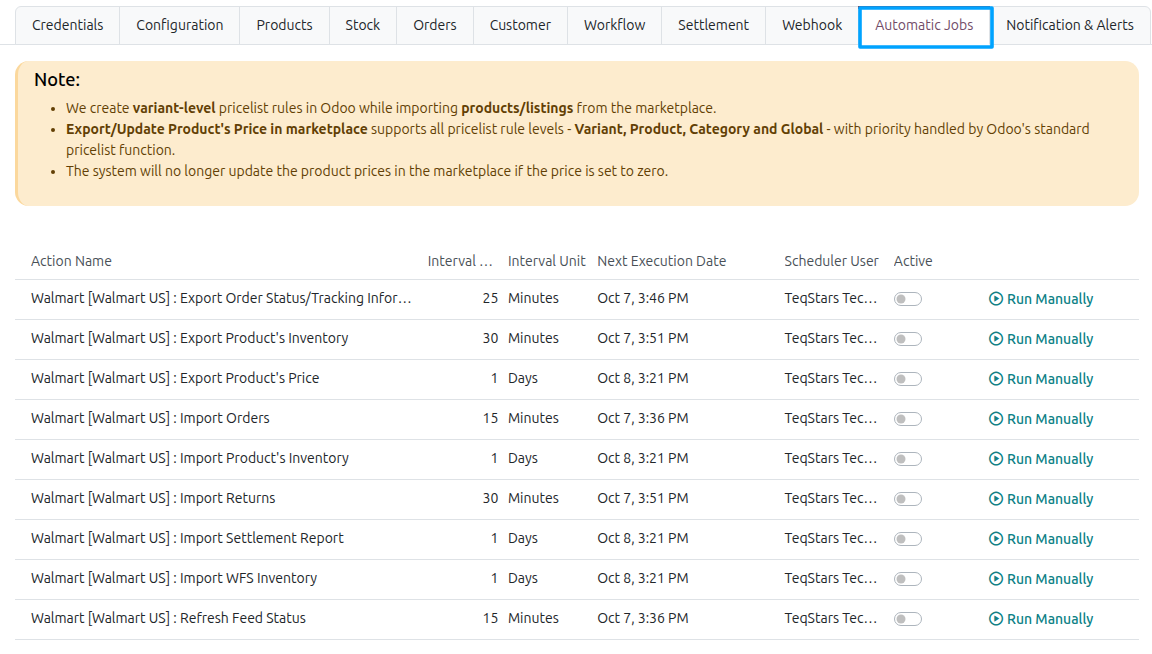
Task: Run Export Product's Inventory manually
Action: click(1041, 339)
